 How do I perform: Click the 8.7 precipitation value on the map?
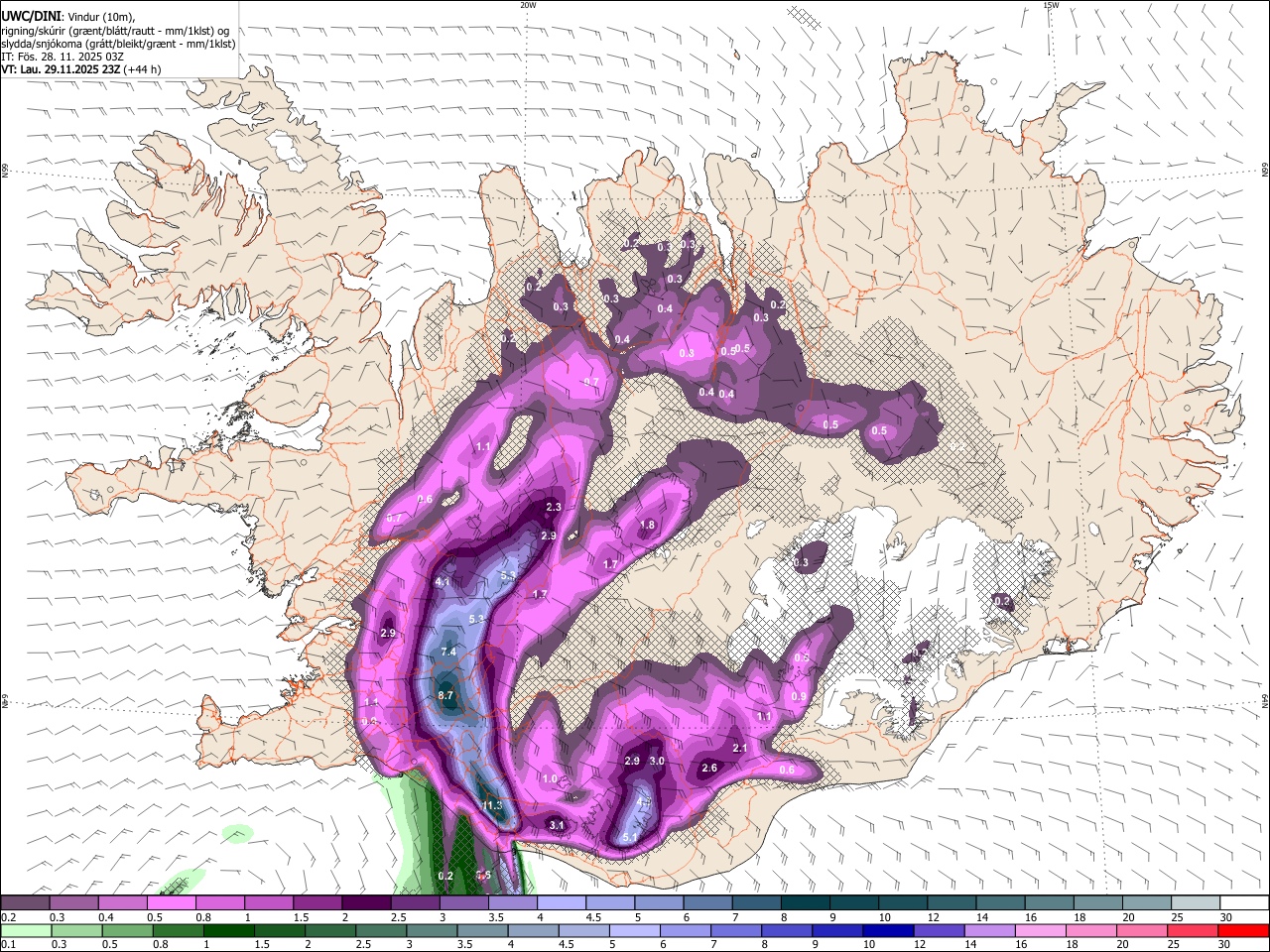click(445, 695)
